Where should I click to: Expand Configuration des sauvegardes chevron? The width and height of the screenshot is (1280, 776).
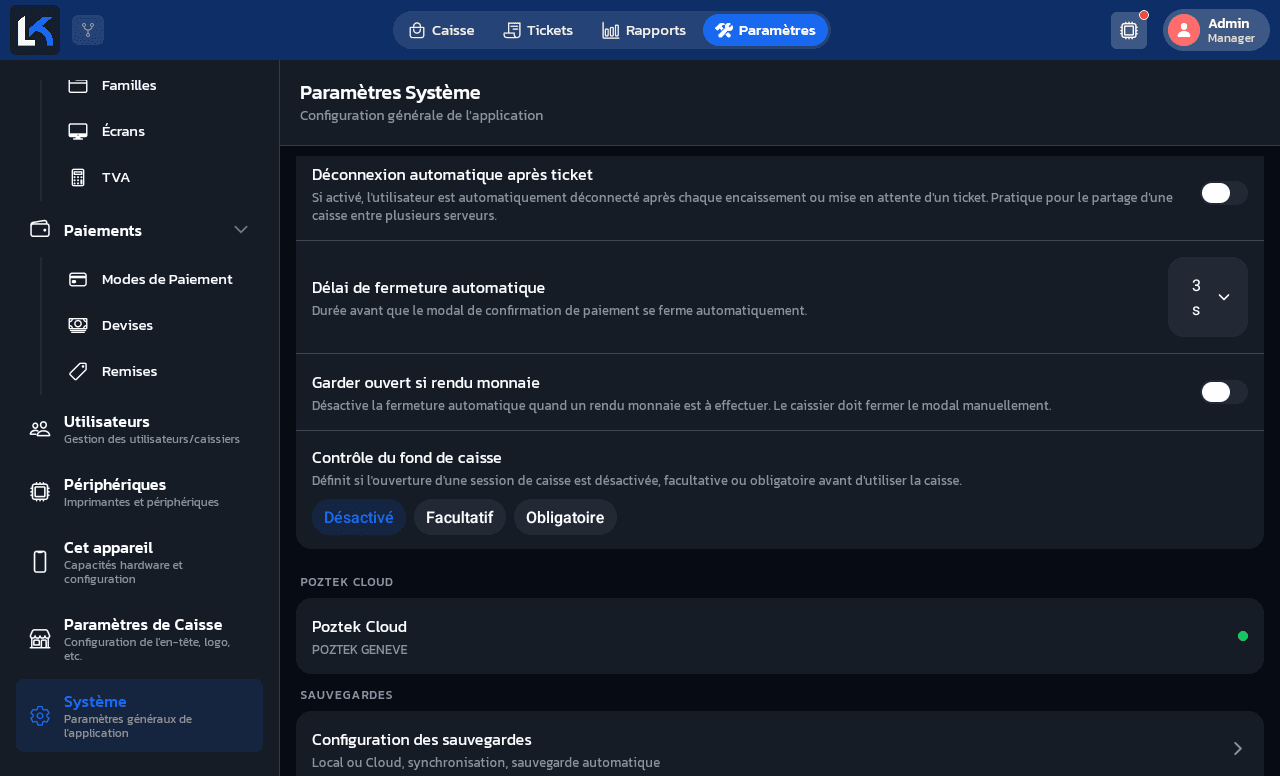click(1238, 748)
